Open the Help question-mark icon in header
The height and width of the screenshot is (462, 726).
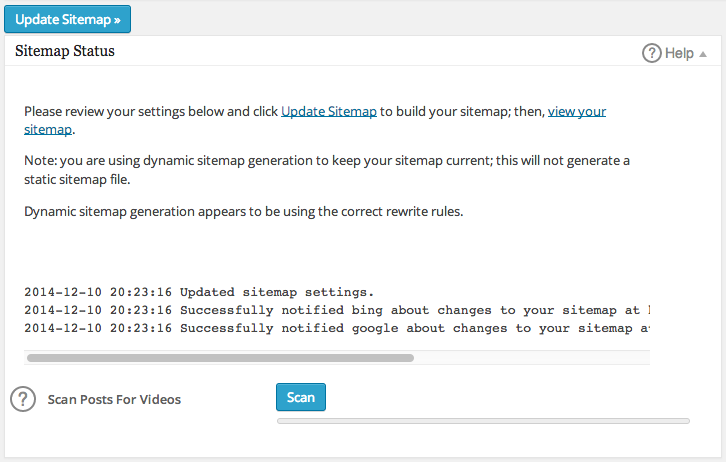651,53
